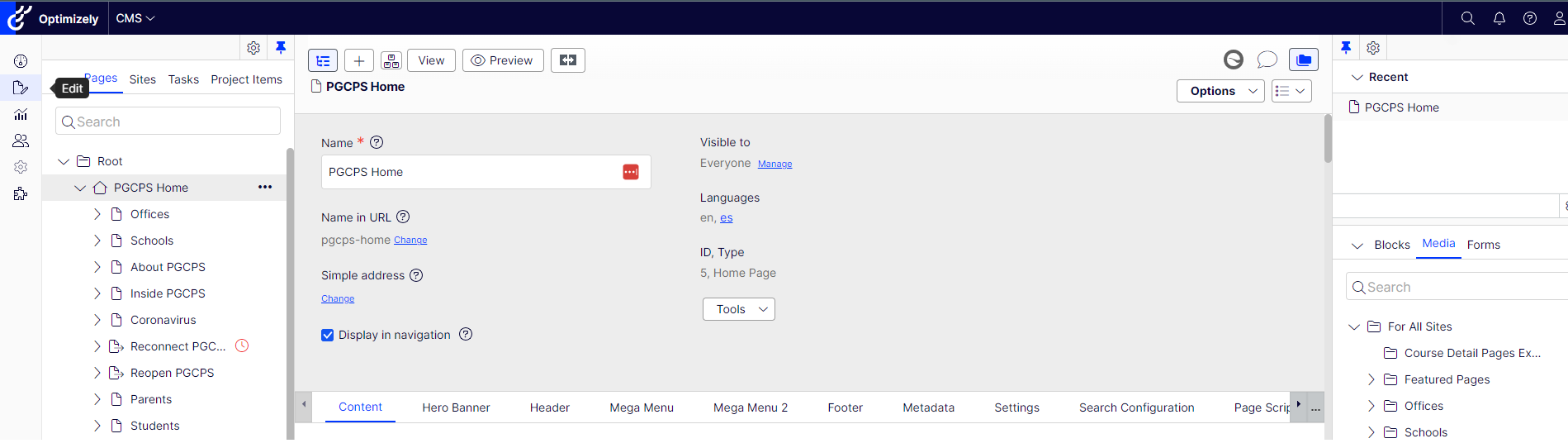This screenshot has height=448, width=1568.
Task: Click the compare versions icon button
Action: tap(568, 60)
